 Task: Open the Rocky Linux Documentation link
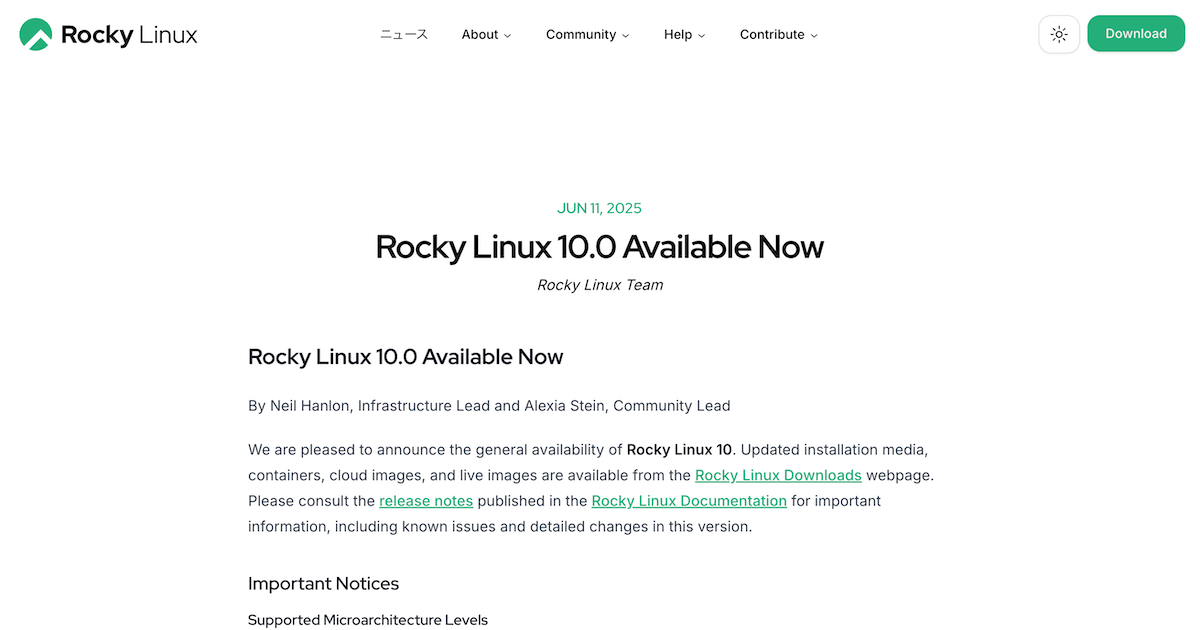[688, 500]
